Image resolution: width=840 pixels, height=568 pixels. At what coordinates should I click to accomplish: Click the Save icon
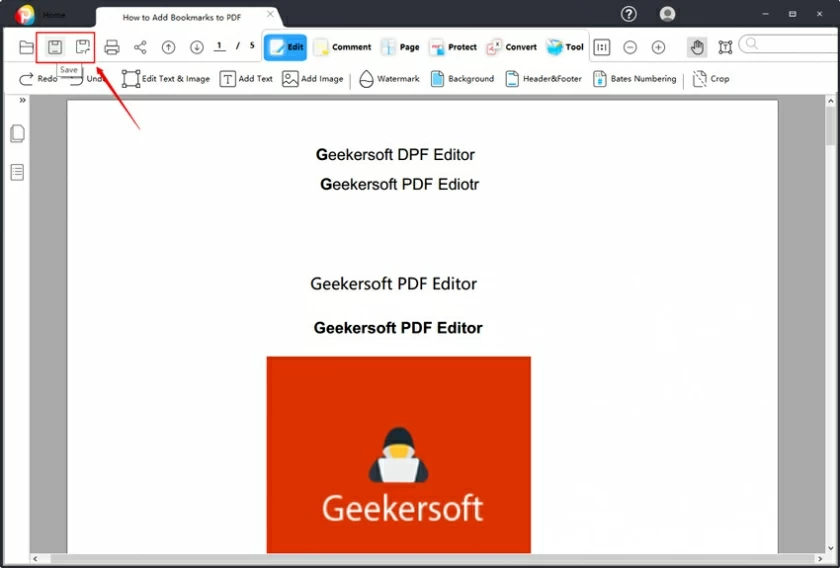point(55,47)
